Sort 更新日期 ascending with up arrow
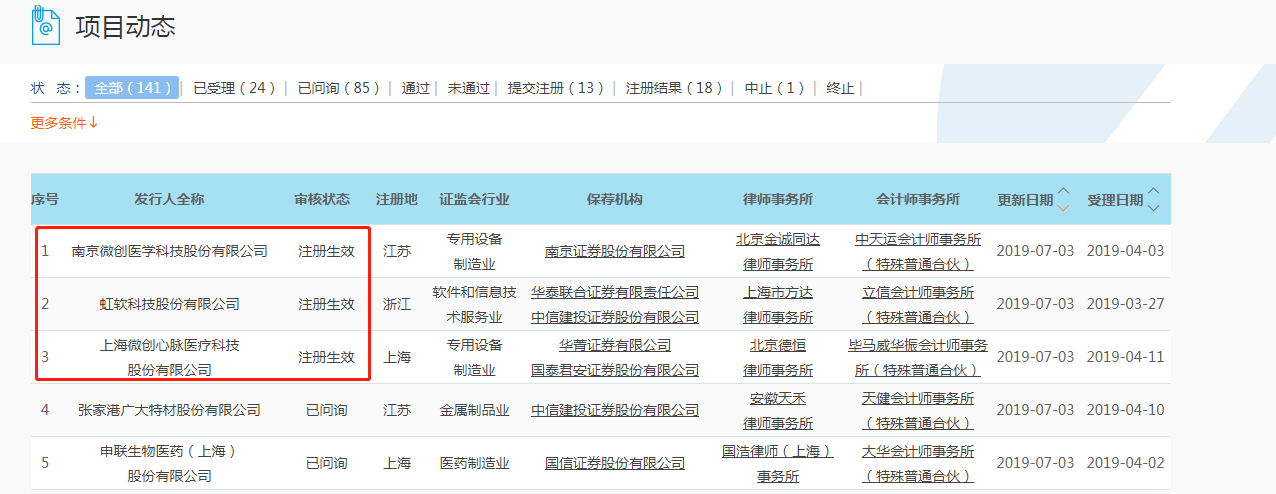The image size is (1276, 494). click(1063, 192)
